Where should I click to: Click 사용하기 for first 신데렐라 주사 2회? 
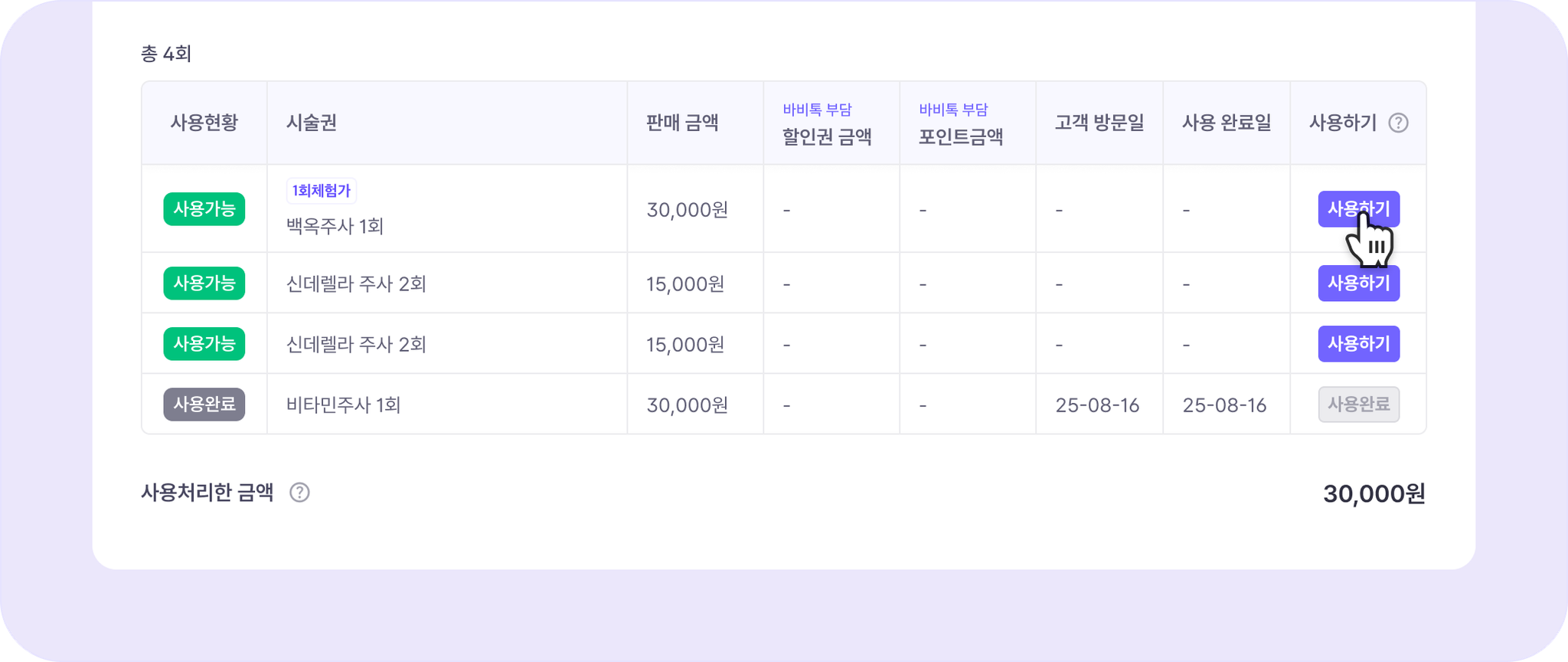coord(1358,283)
